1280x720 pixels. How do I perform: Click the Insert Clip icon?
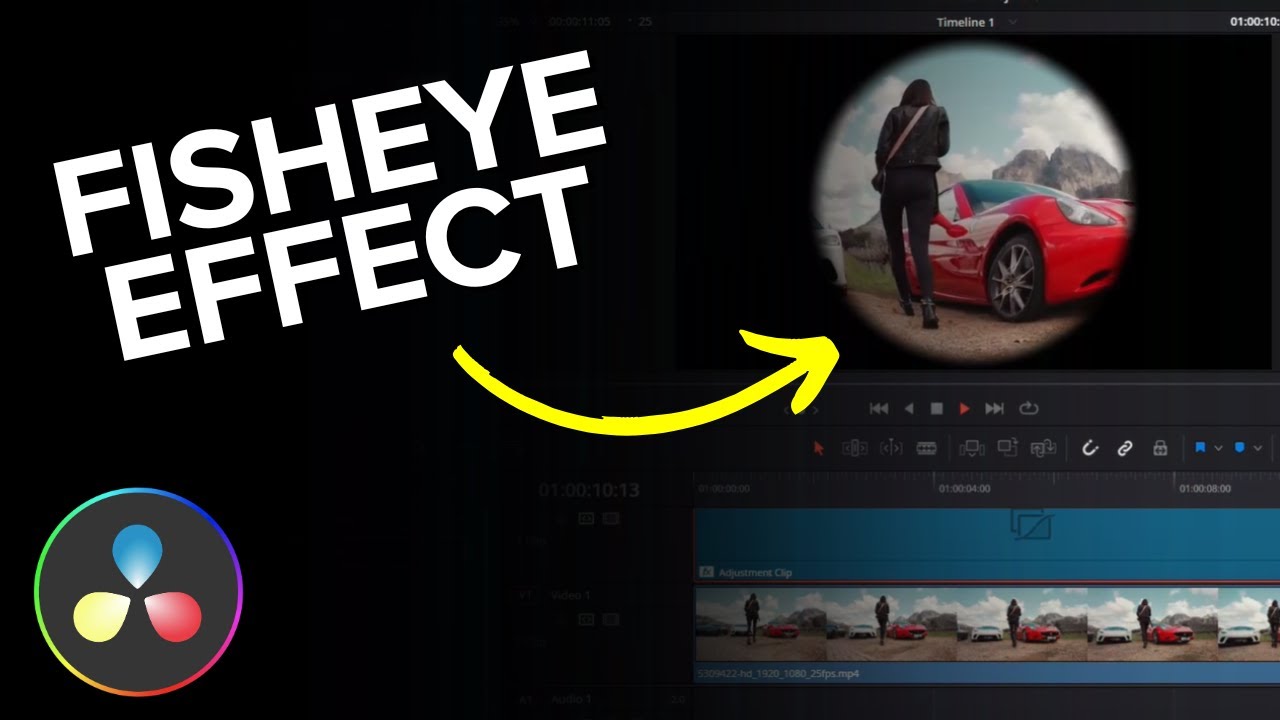click(x=971, y=449)
